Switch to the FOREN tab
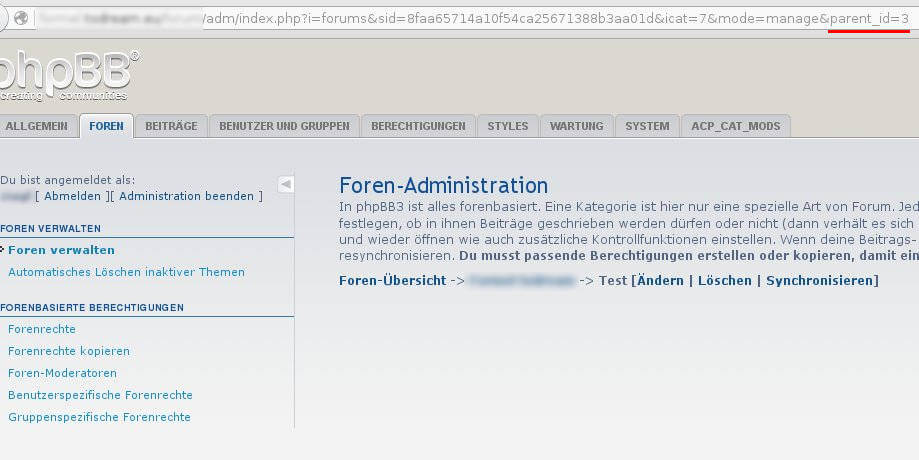This screenshot has width=919, height=460. tap(106, 126)
